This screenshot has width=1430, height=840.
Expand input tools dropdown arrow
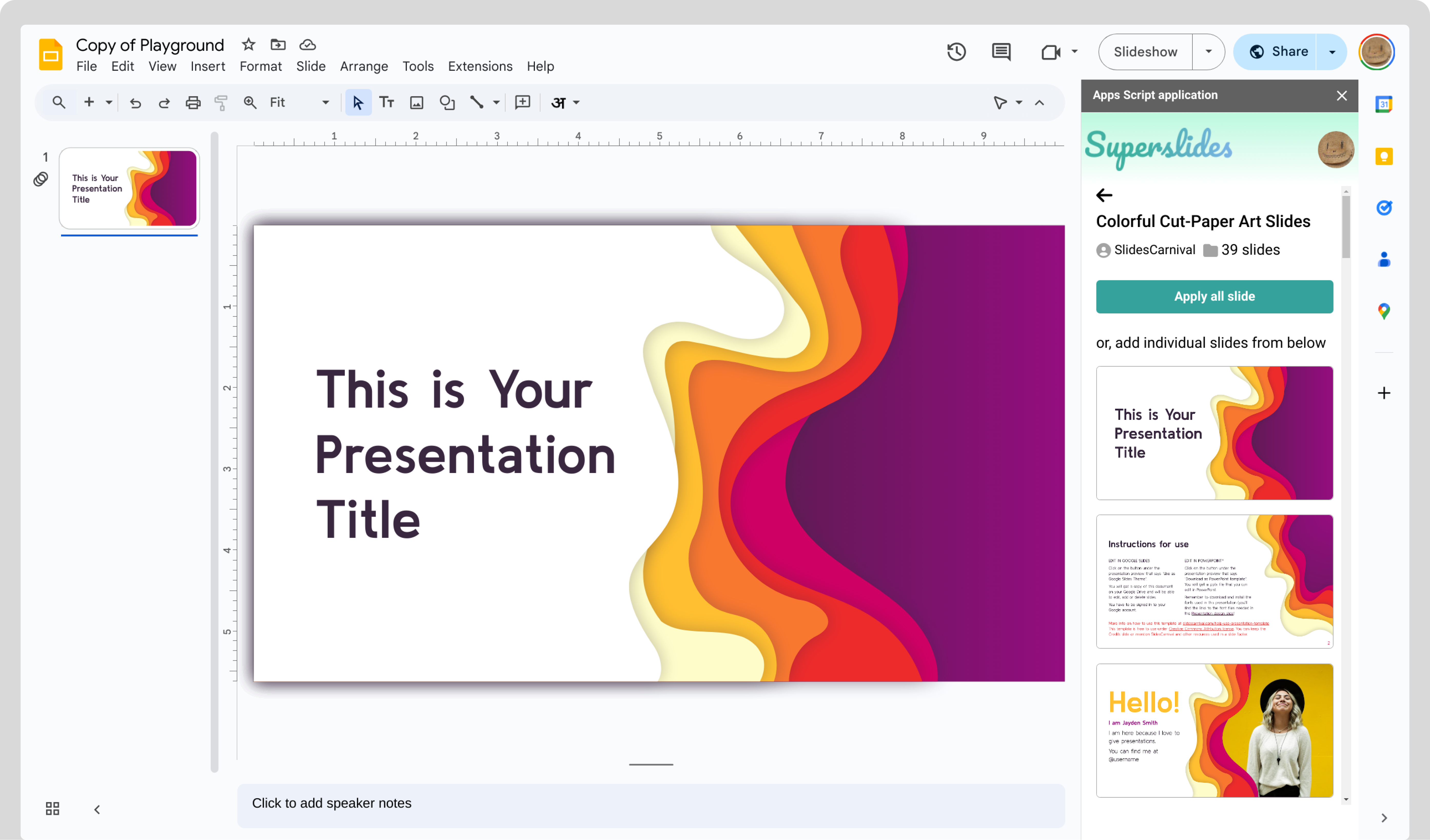pyautogui.click(x=576, y=103)
